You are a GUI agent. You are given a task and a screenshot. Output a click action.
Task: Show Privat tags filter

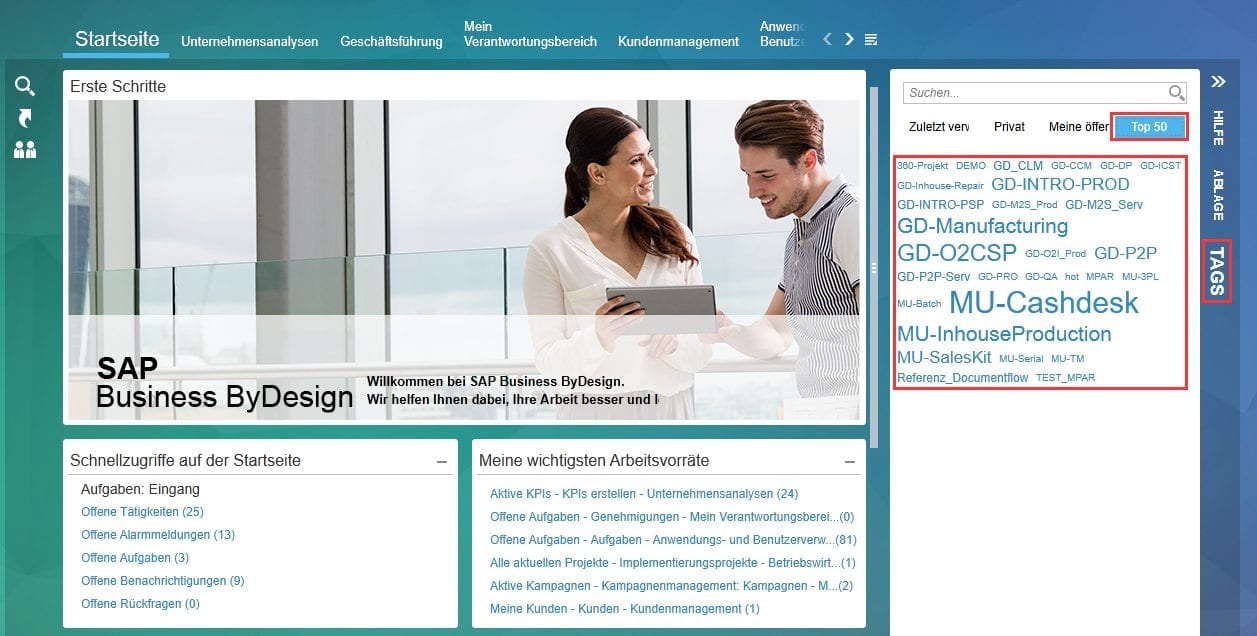click(1009, 127)
